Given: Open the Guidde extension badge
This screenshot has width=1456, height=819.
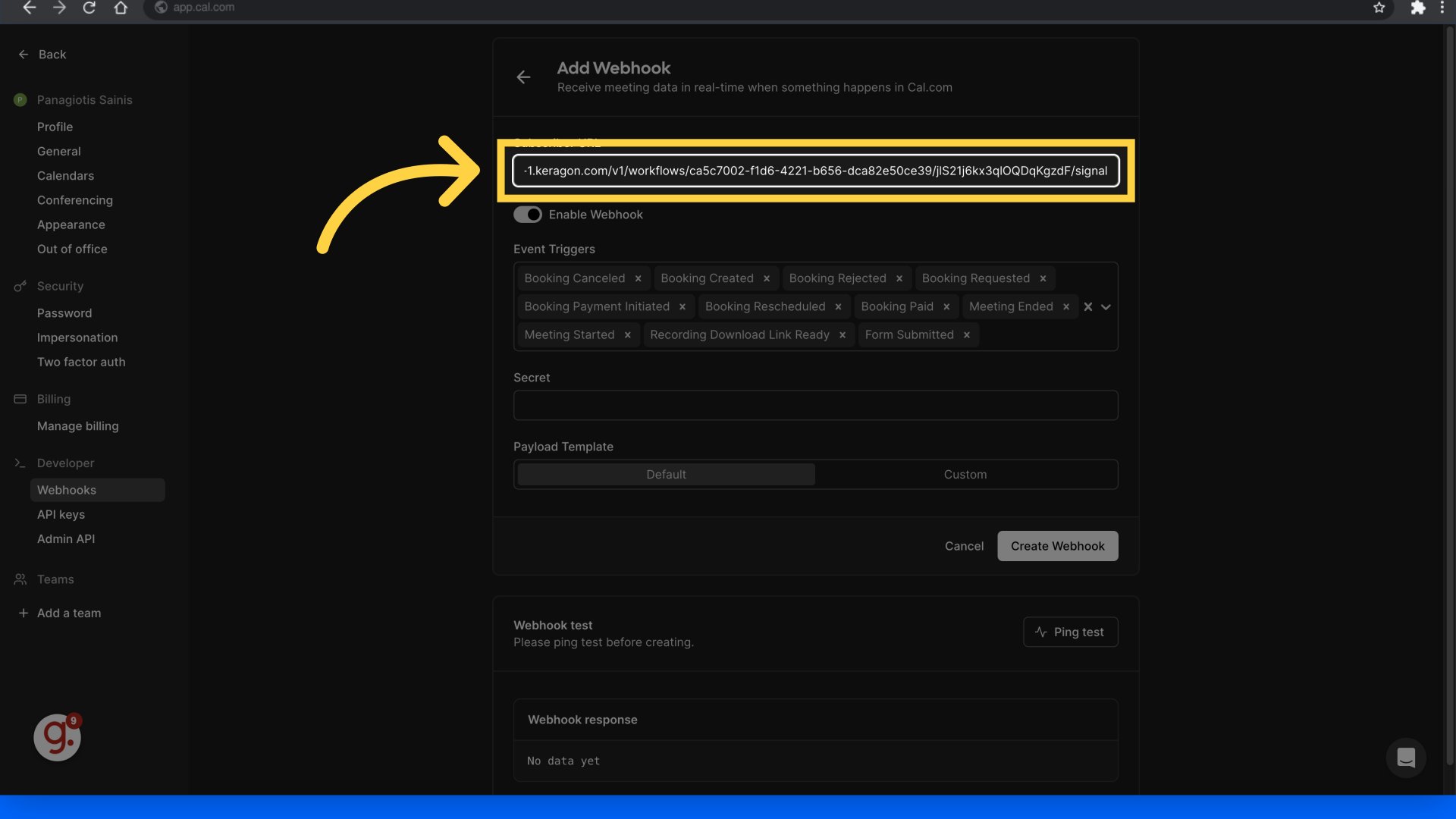Looking at the screenshot, I should coord(58,737).
